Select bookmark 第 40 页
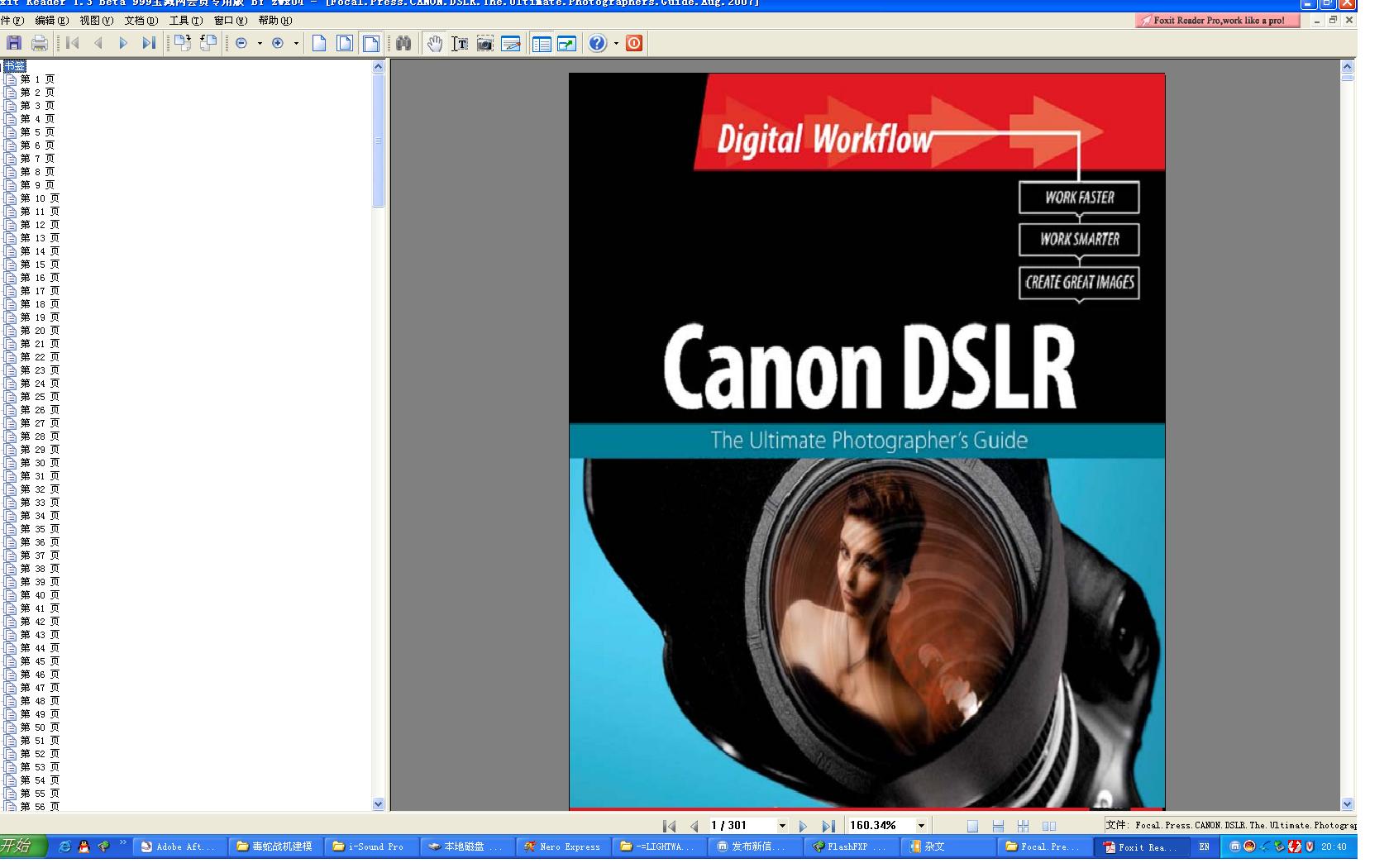 (40, 595)
